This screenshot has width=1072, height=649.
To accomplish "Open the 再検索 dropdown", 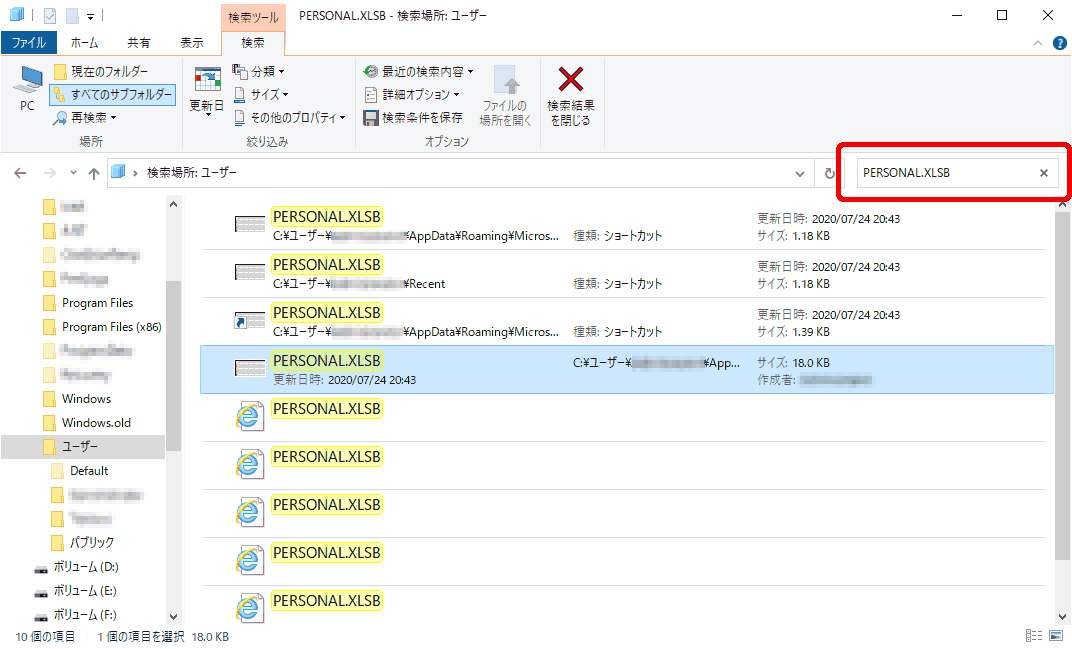I will 85,118.
